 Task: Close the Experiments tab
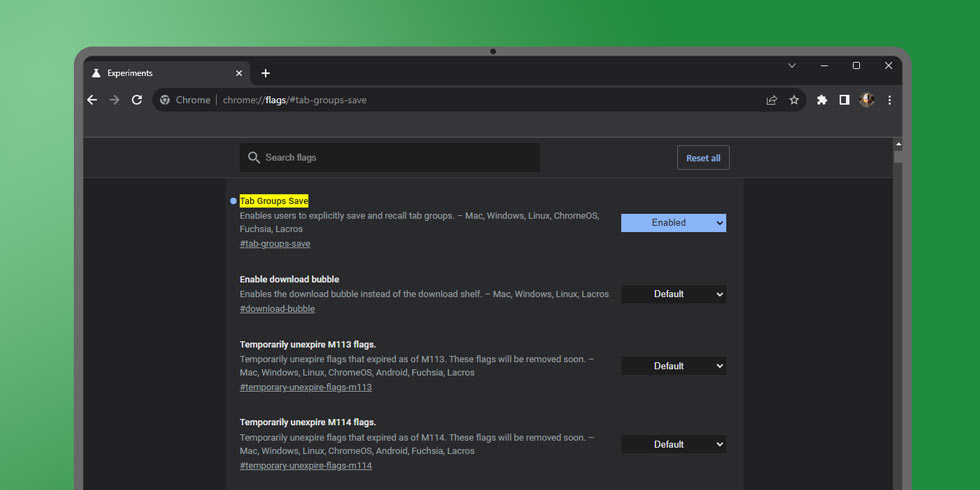point(239,73)
